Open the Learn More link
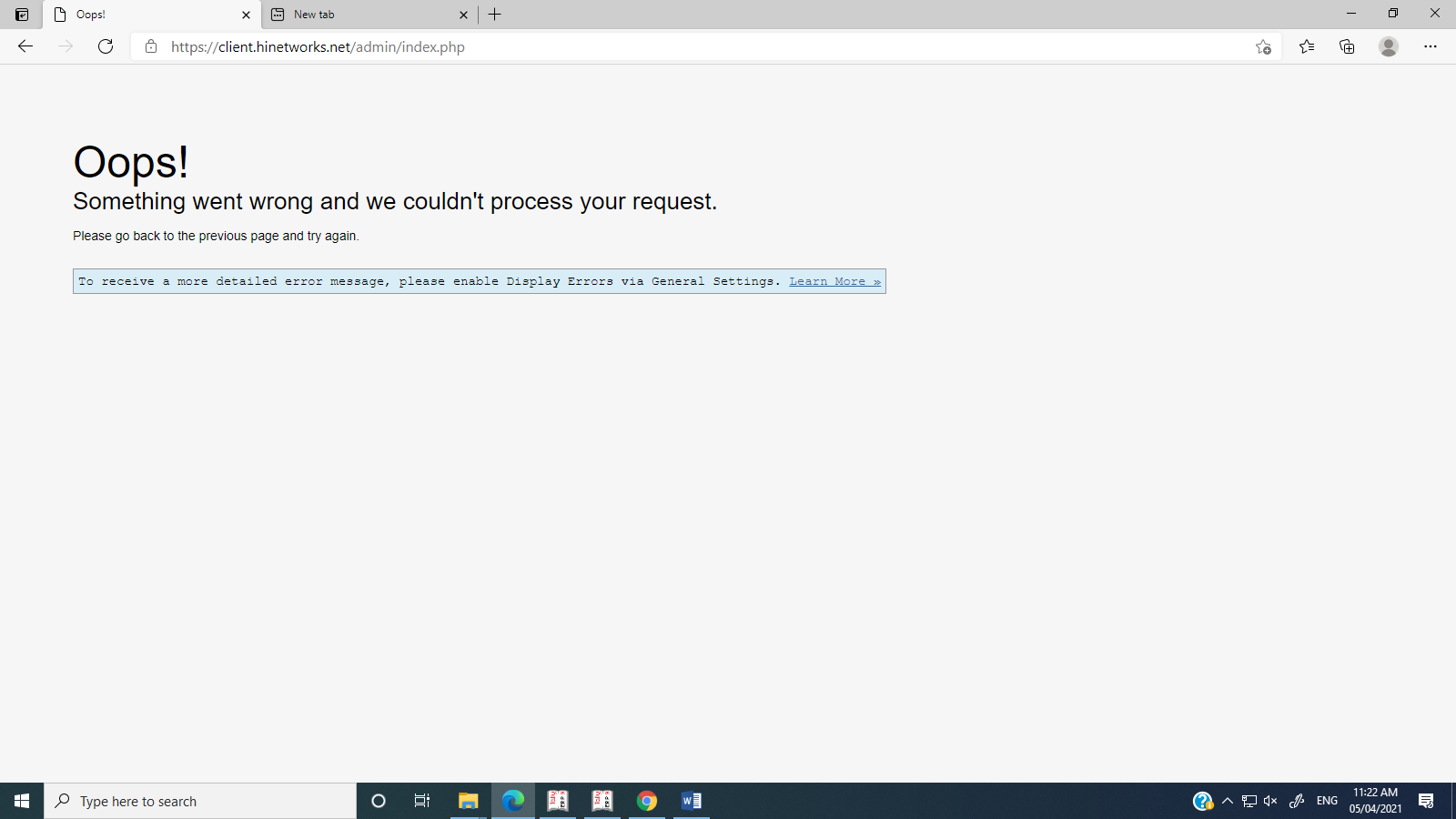The width and height of the screenshot is (1456, 819). (834, 281)
